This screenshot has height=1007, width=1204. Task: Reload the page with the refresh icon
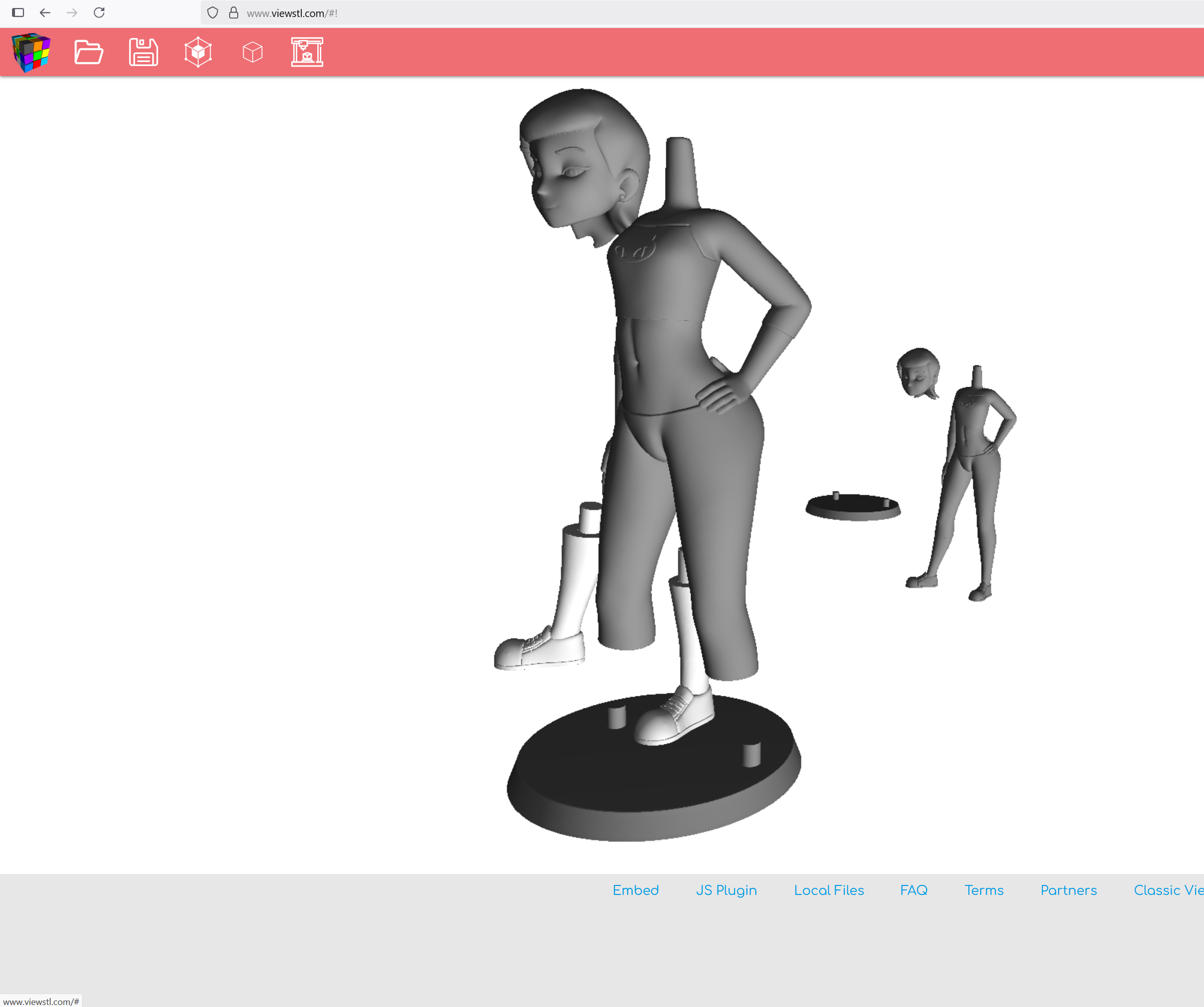pyautogui.click(x=99, y=13)
